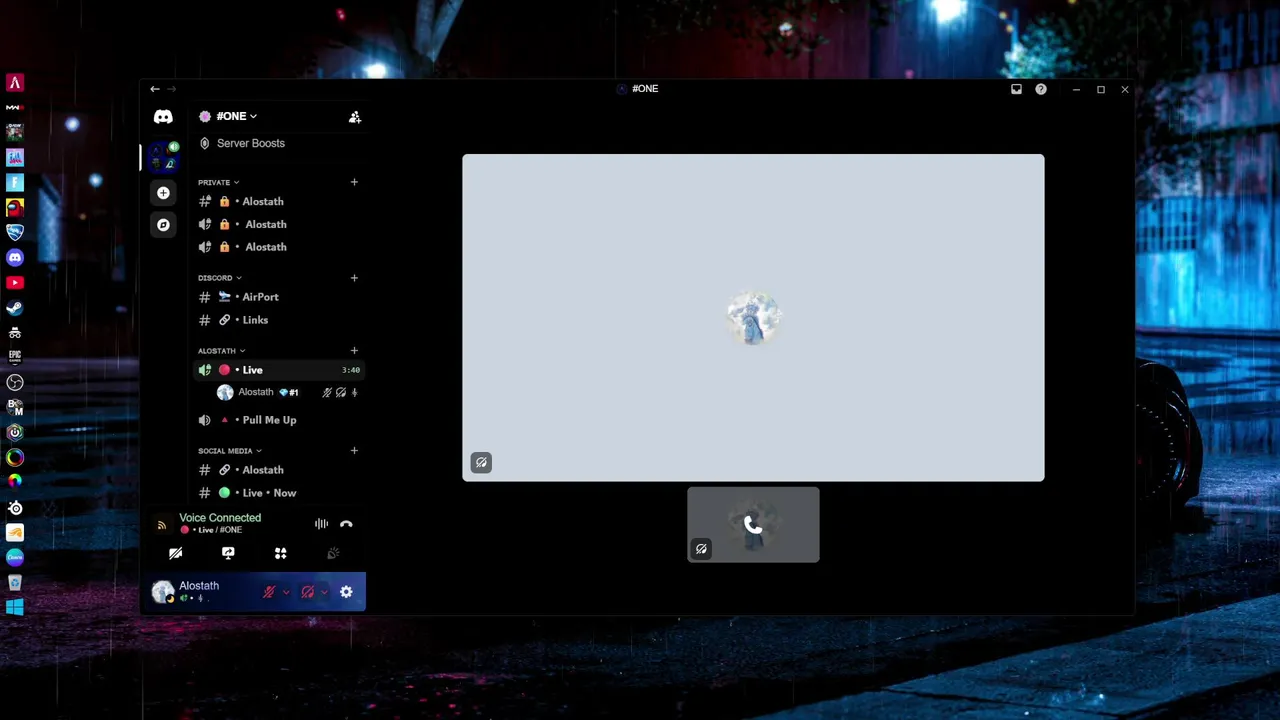The width and height of the screenshot is (1280, 720).
Task: Click the deafened icon on small call tile
Action: pyautogui.click(x=701, y=548)
